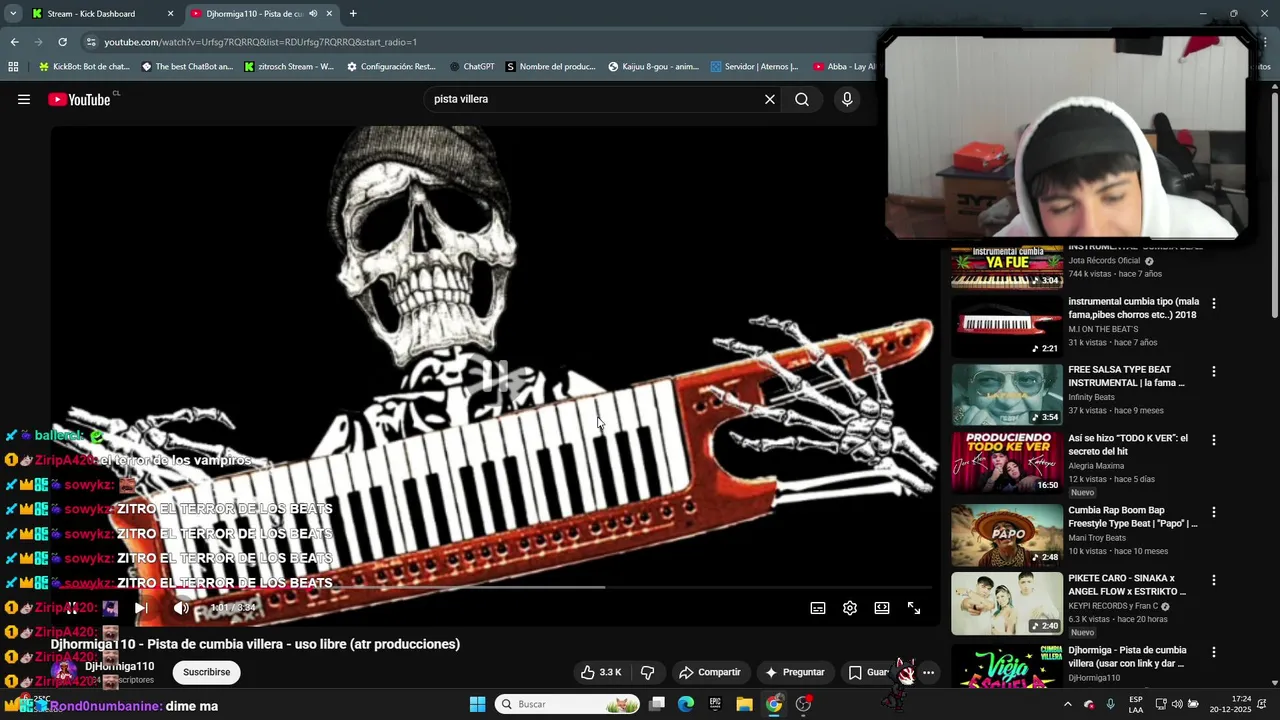1280x720 pixels.
Task: Open the 'zitrosch Stream' bookmark
Action: [290, 67]
